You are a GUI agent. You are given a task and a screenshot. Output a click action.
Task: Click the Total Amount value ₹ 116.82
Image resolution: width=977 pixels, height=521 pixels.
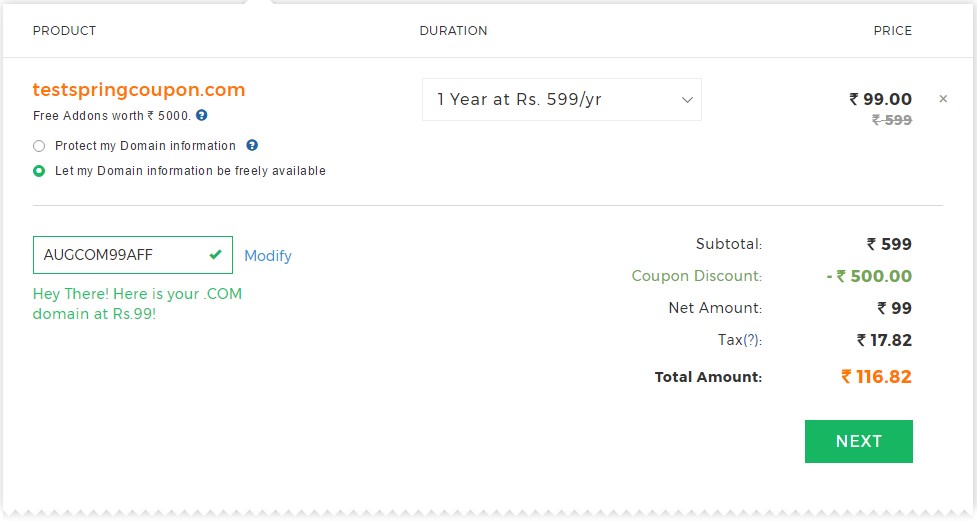point(876,376)
